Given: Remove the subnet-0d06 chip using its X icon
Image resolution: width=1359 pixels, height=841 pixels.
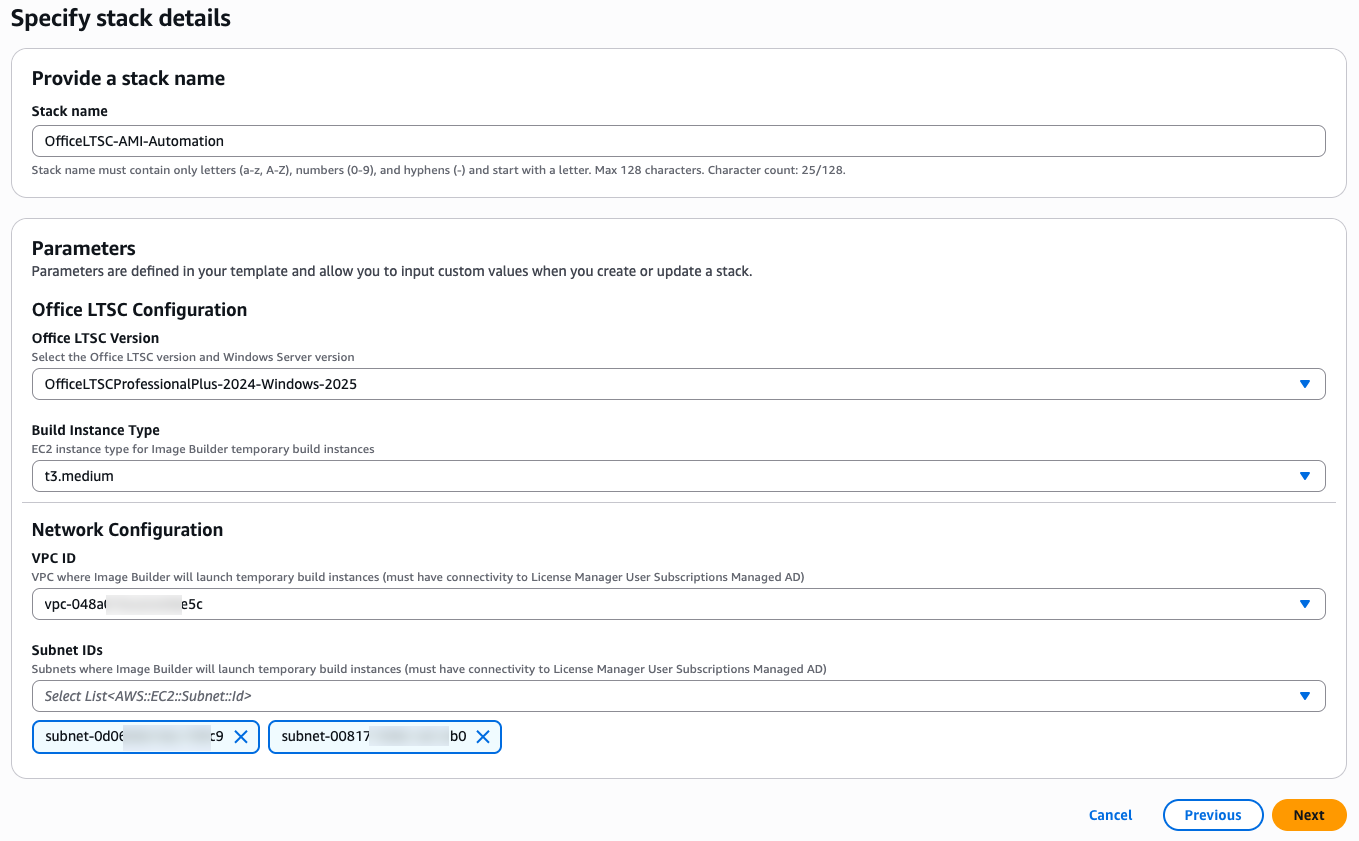Looking at the screenshot, I should 240,736.
